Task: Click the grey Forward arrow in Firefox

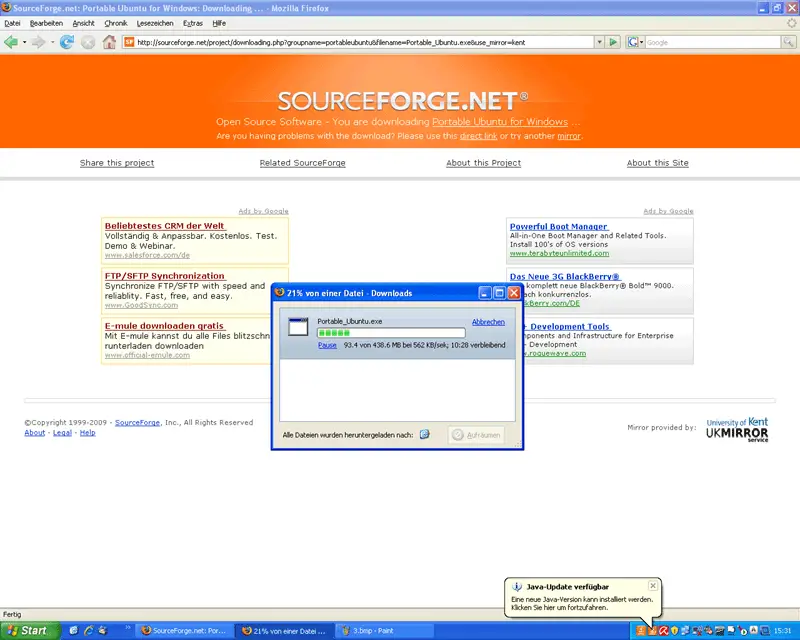Action: tap(38, 42)
